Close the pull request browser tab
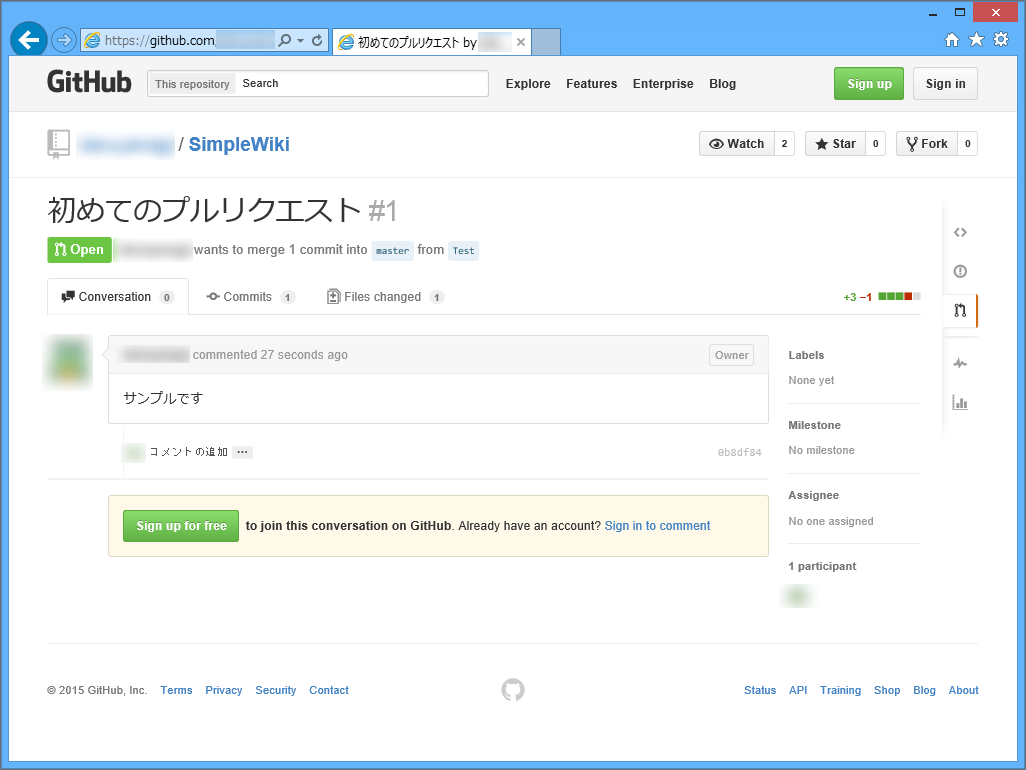 click(x=521, y=42)
